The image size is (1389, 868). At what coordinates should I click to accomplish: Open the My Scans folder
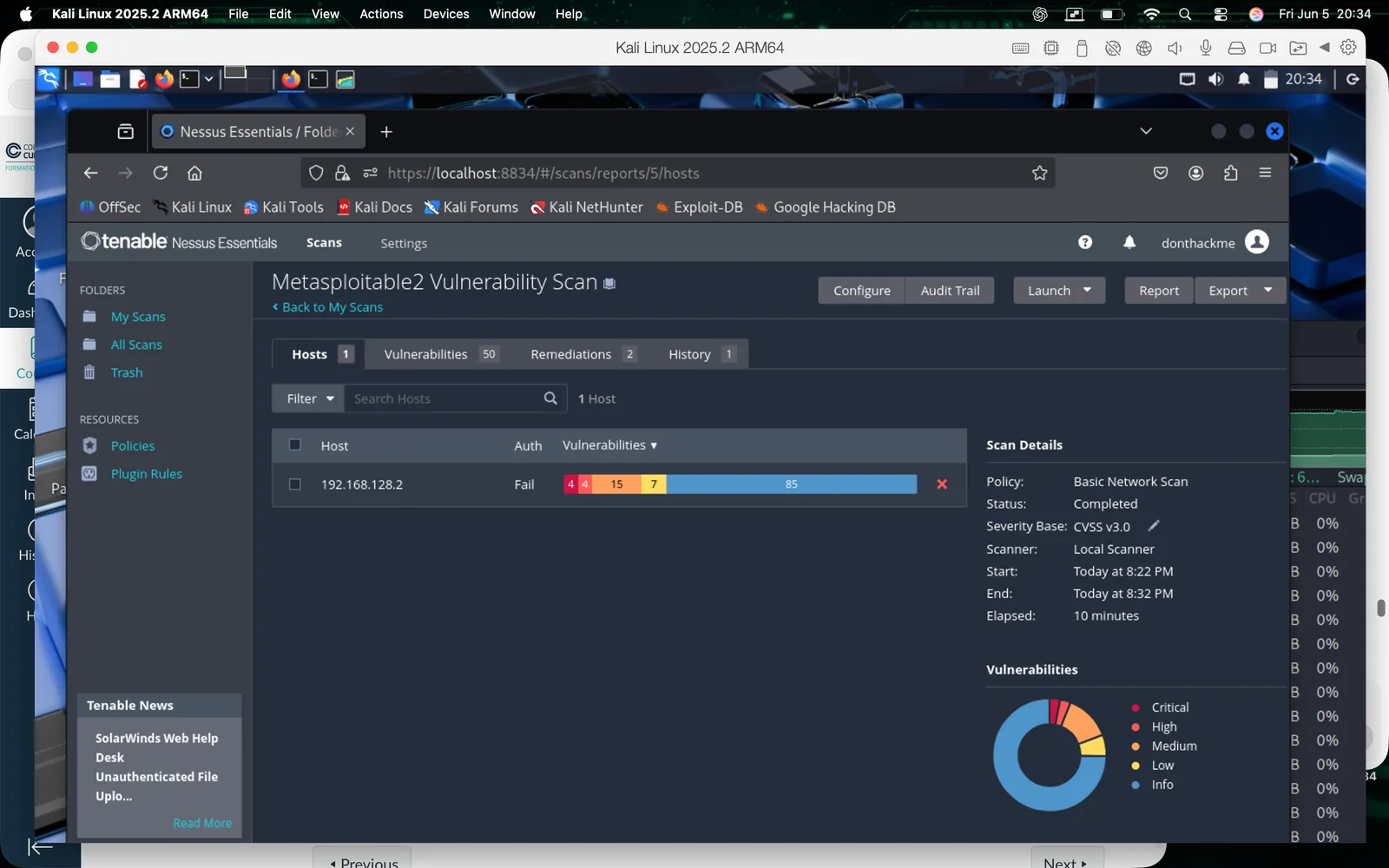pyautogui.click(x=138, y=317)
